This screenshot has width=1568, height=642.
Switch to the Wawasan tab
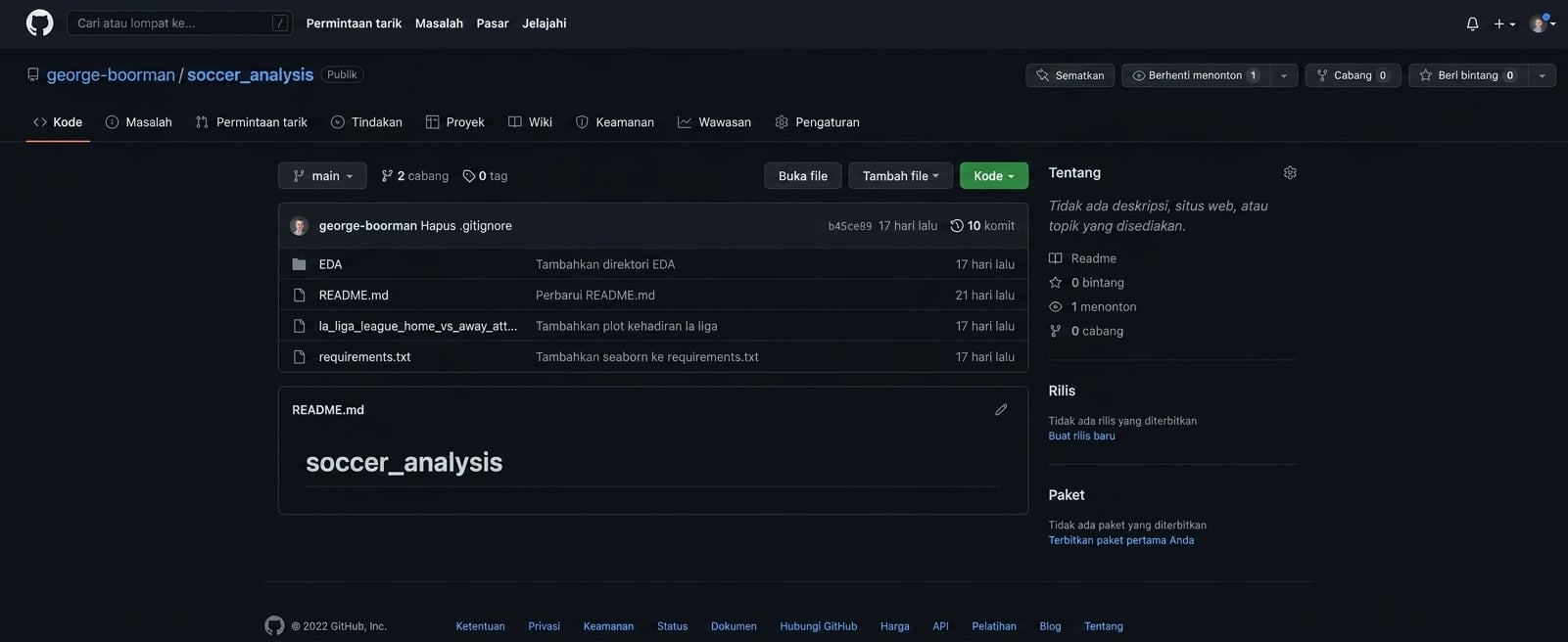(714, 122)
